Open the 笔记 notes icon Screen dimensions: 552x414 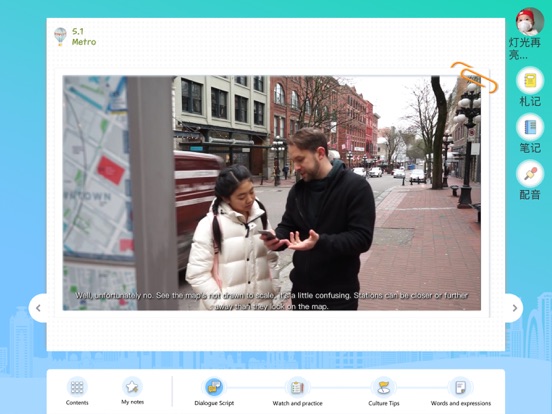pyautogui.click(x=530, y=127)
